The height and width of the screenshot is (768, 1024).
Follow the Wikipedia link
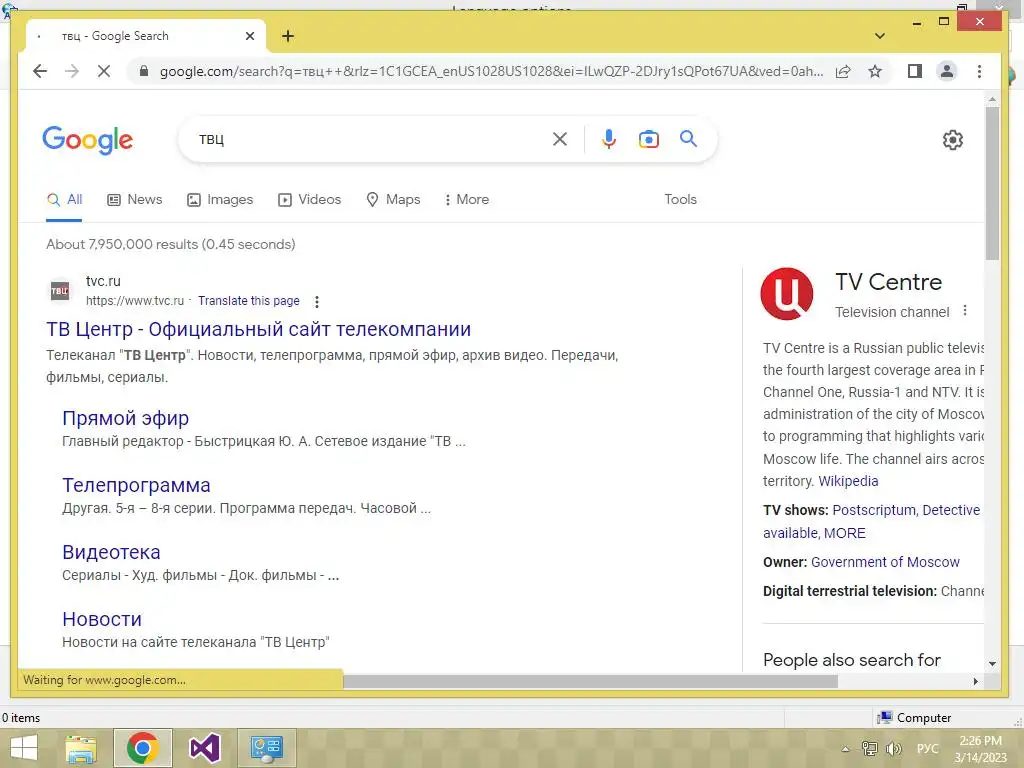pos(848,481)
